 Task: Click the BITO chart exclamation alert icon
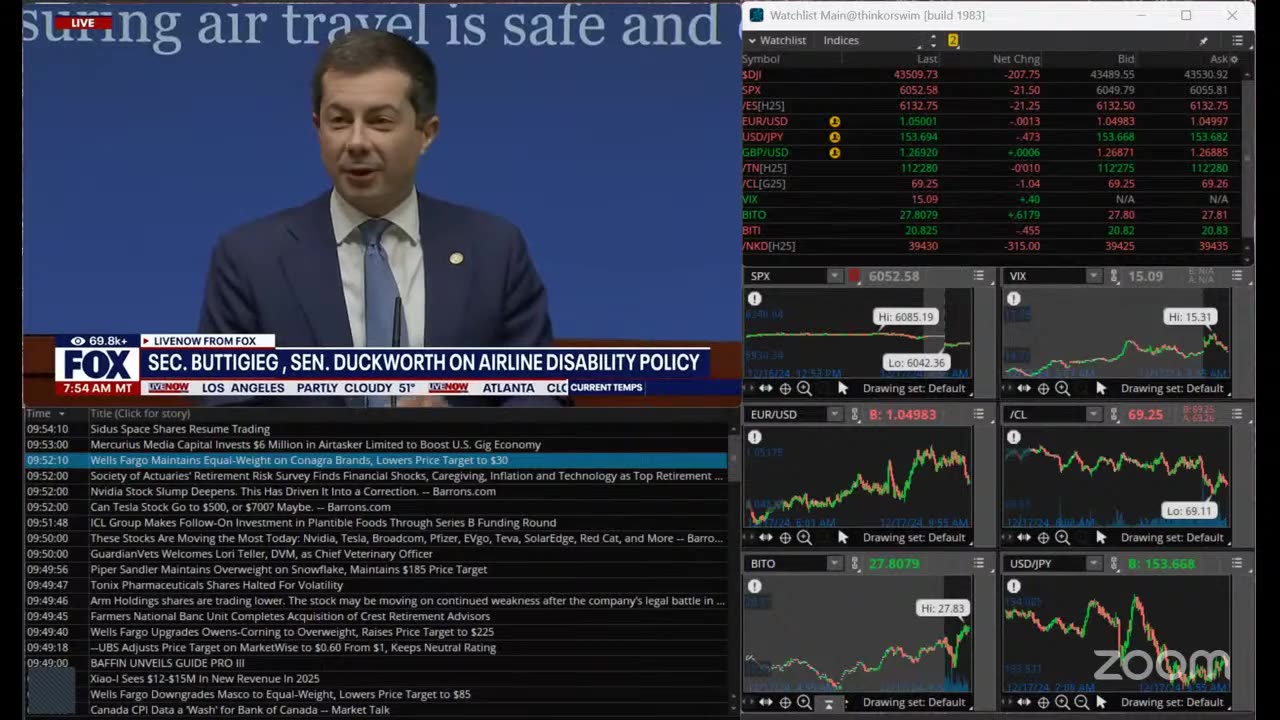[755, 587]
